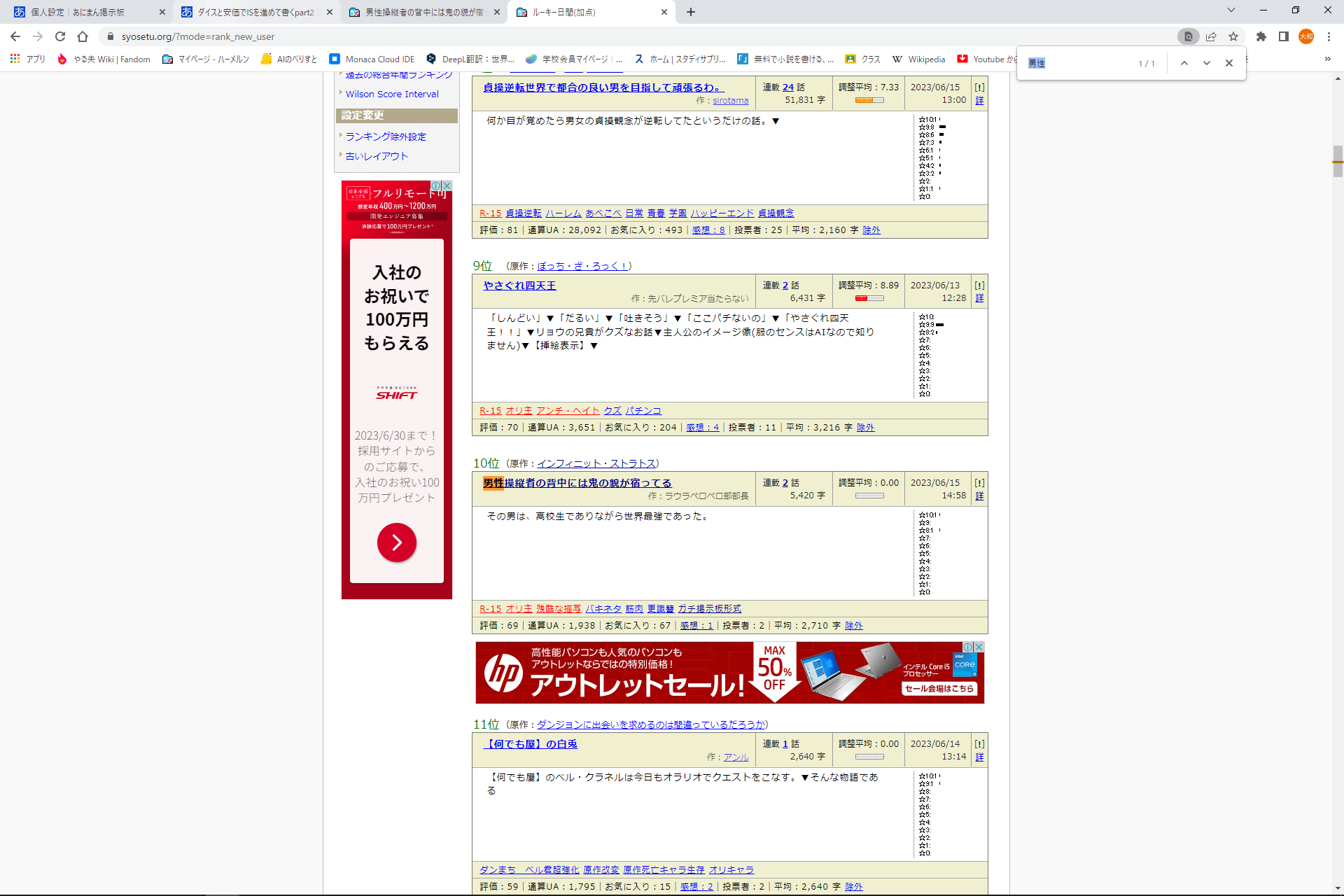The image size is (1344, 896).
Task: Open author sirotama's page
Action: coord(731,101)
